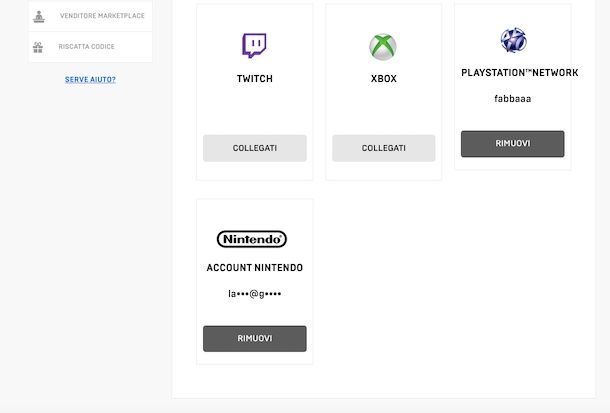This screenshot has height=413, width=610.
Task: Open the Riscatta Codice menu item
Action: 86,47
